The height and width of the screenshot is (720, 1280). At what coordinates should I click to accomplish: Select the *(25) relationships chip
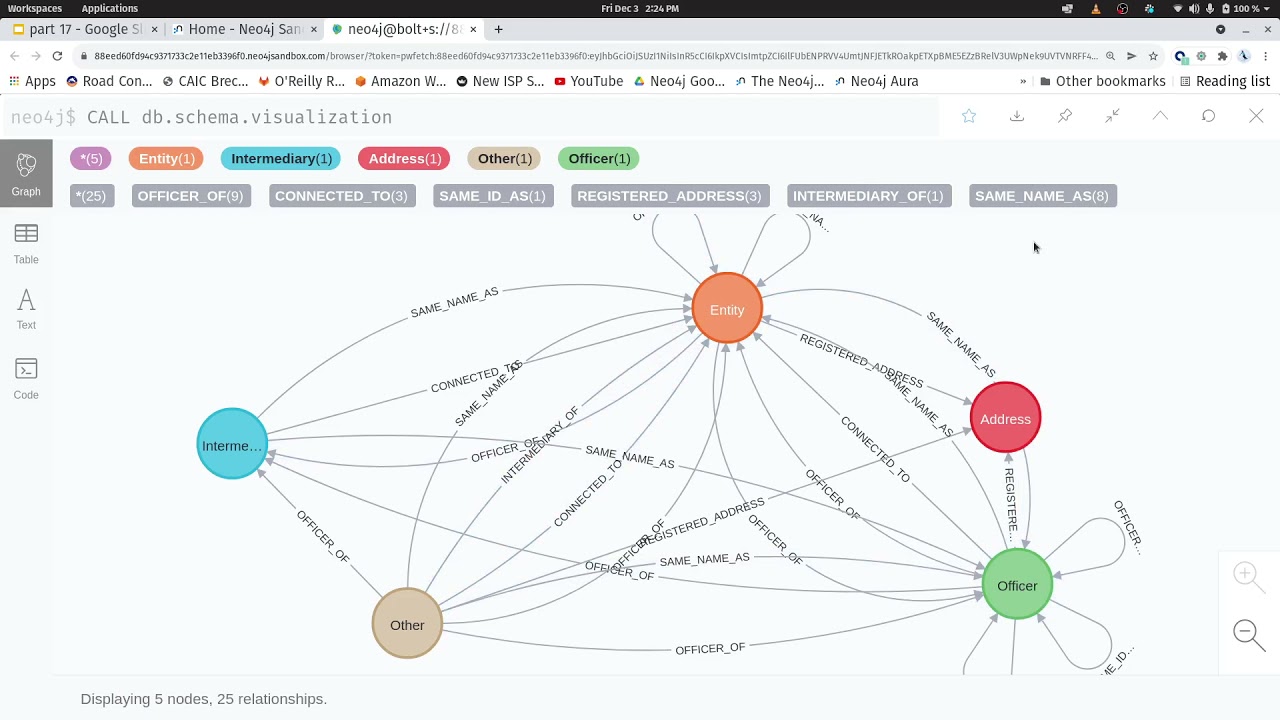(91, 196)
